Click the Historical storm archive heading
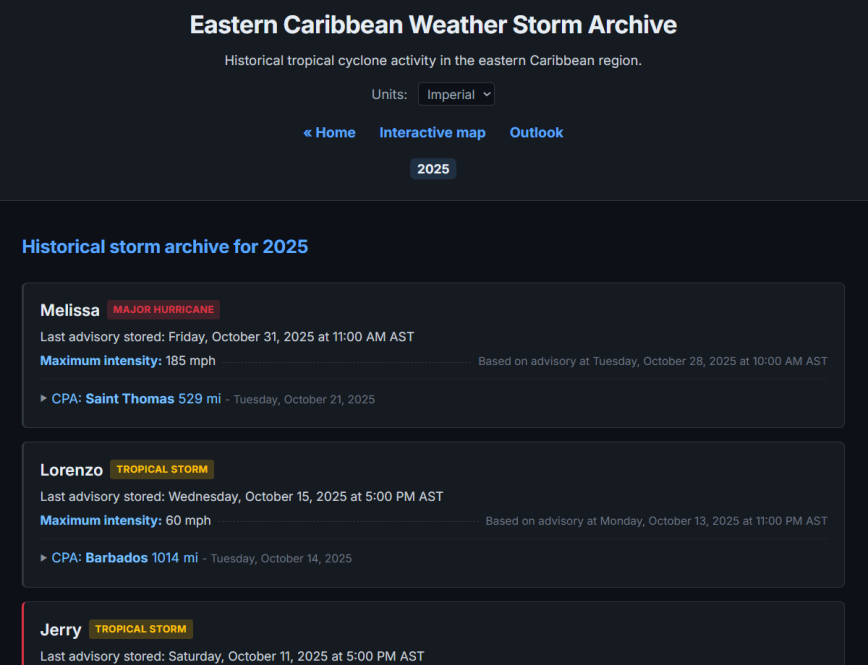The width and height of the screenshot is (868, 665). tap(165, 246)
